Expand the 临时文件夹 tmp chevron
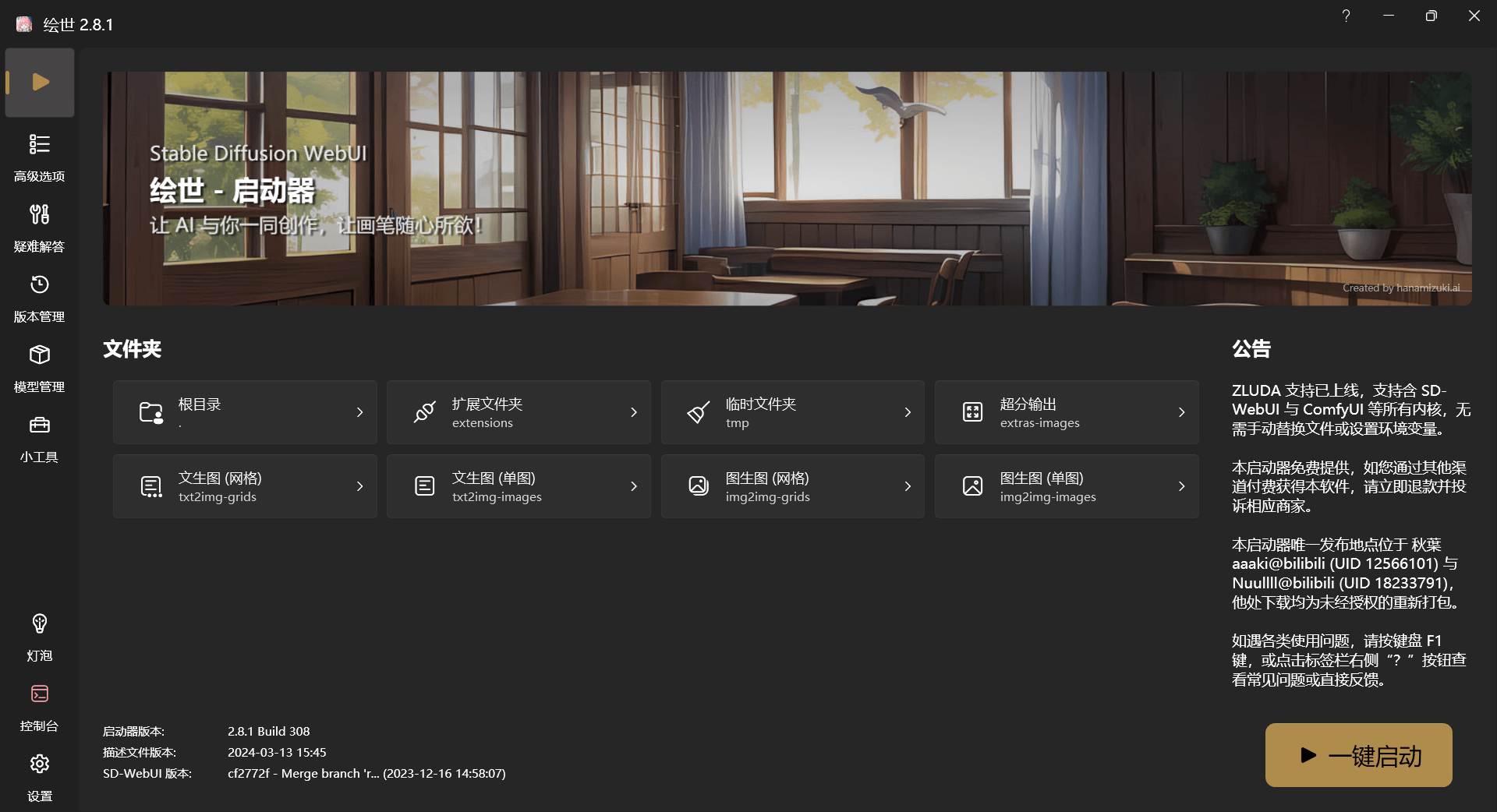Image resolution: width=1497 pixels, height=812 pixels. (908, 412)
